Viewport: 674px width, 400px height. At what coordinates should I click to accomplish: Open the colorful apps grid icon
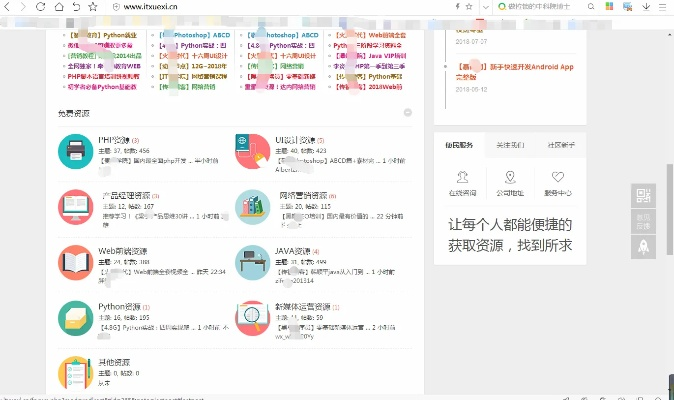pos(609,6)
